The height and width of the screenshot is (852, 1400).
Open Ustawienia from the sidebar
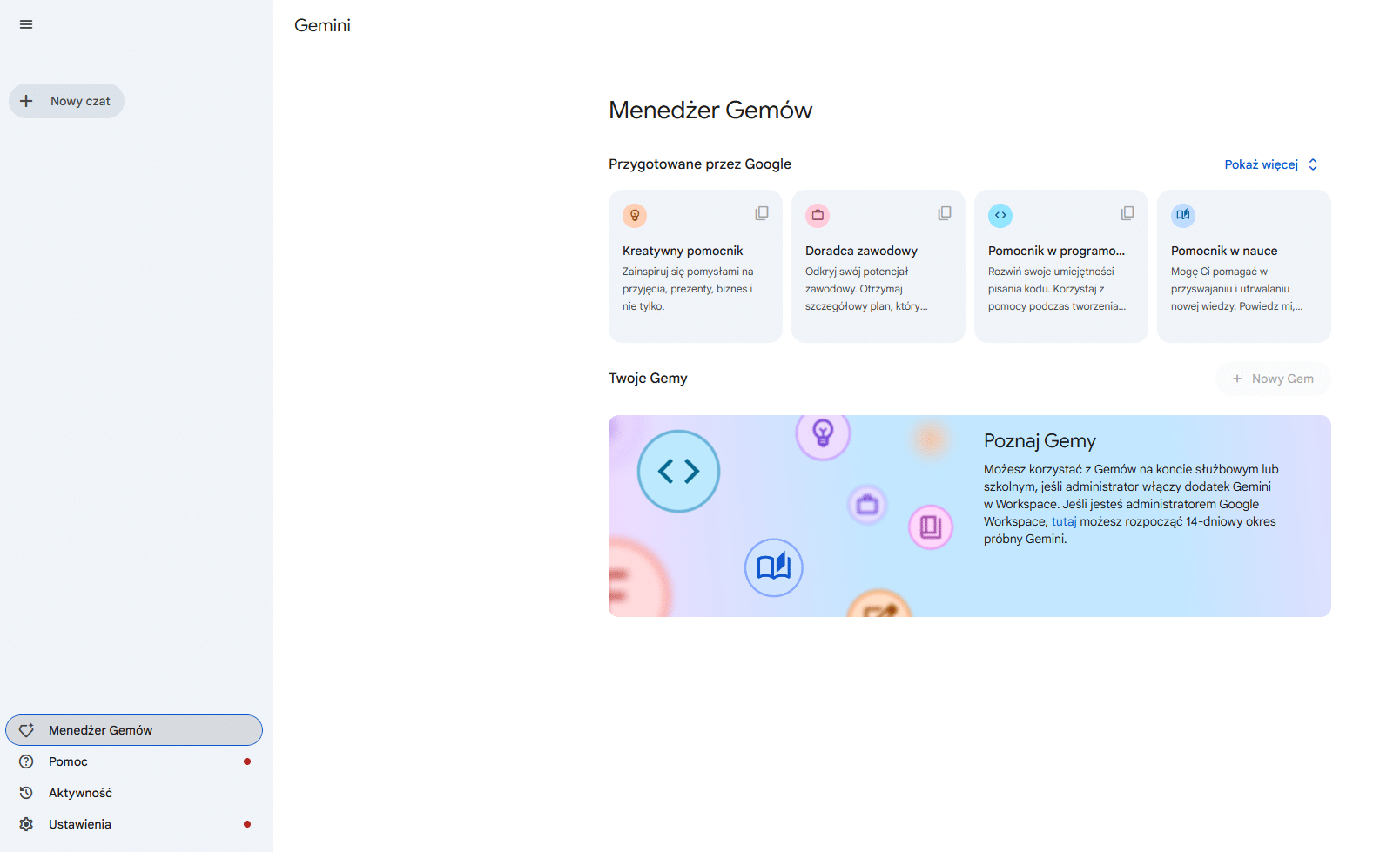(134, 824)
